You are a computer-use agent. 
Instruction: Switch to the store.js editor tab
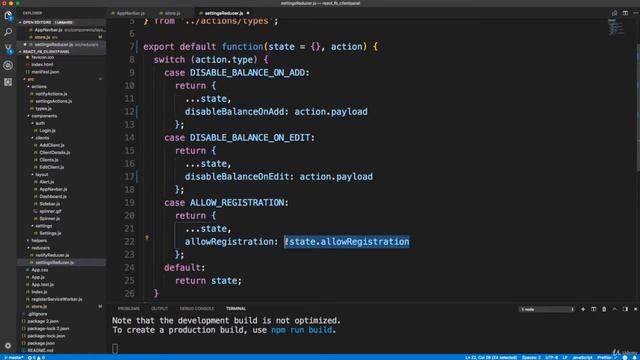(173, 13)
